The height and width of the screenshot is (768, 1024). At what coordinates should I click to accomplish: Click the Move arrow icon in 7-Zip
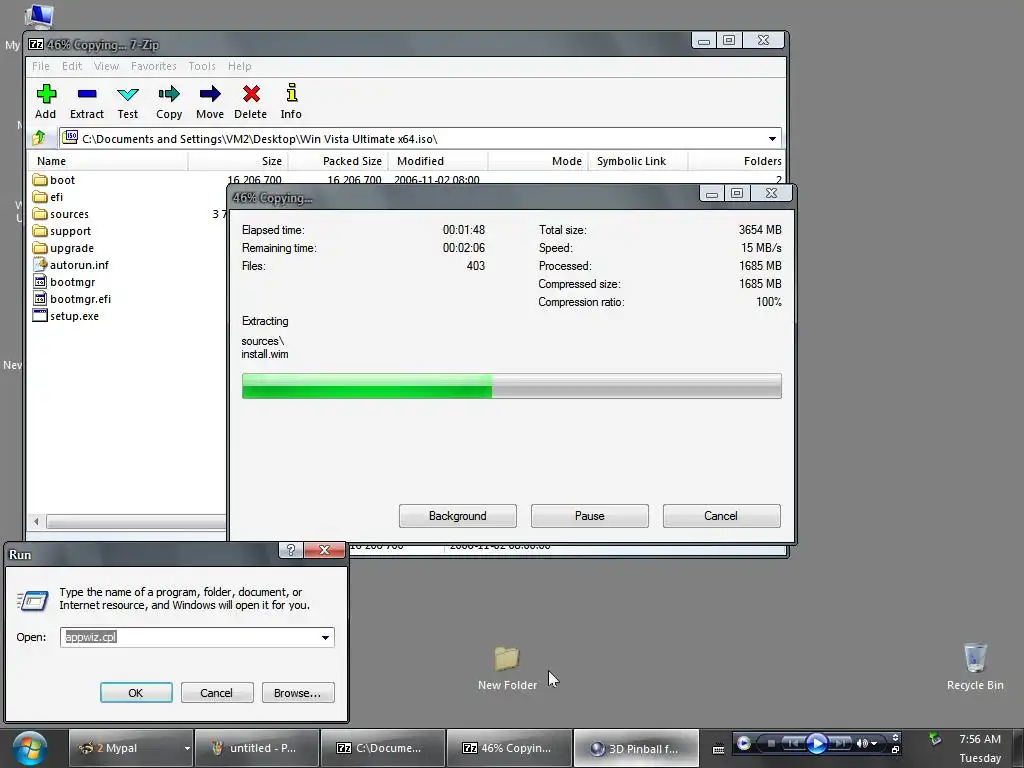210,94
